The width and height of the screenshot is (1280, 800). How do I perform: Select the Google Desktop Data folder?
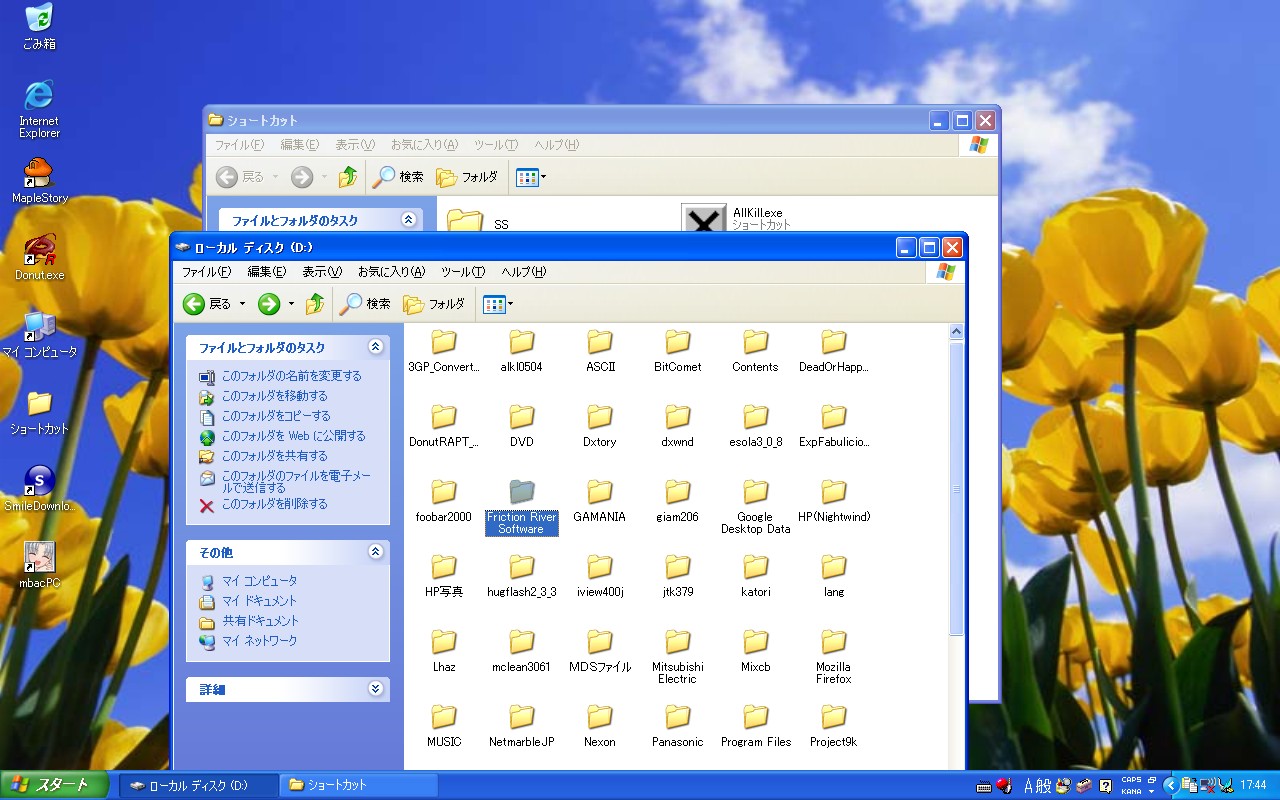coord(756,506)
